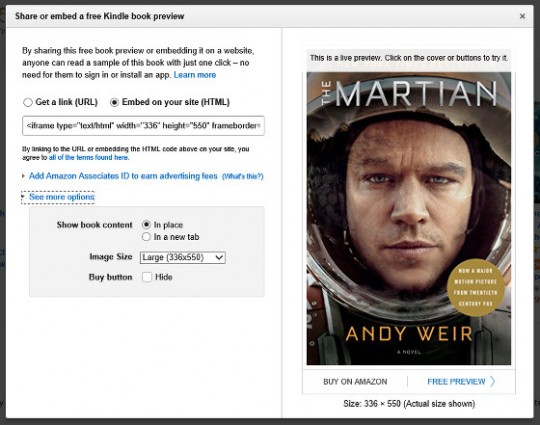Click the iframe embed code field
This screenshot has width=540, height=425.
click(143, 126)
